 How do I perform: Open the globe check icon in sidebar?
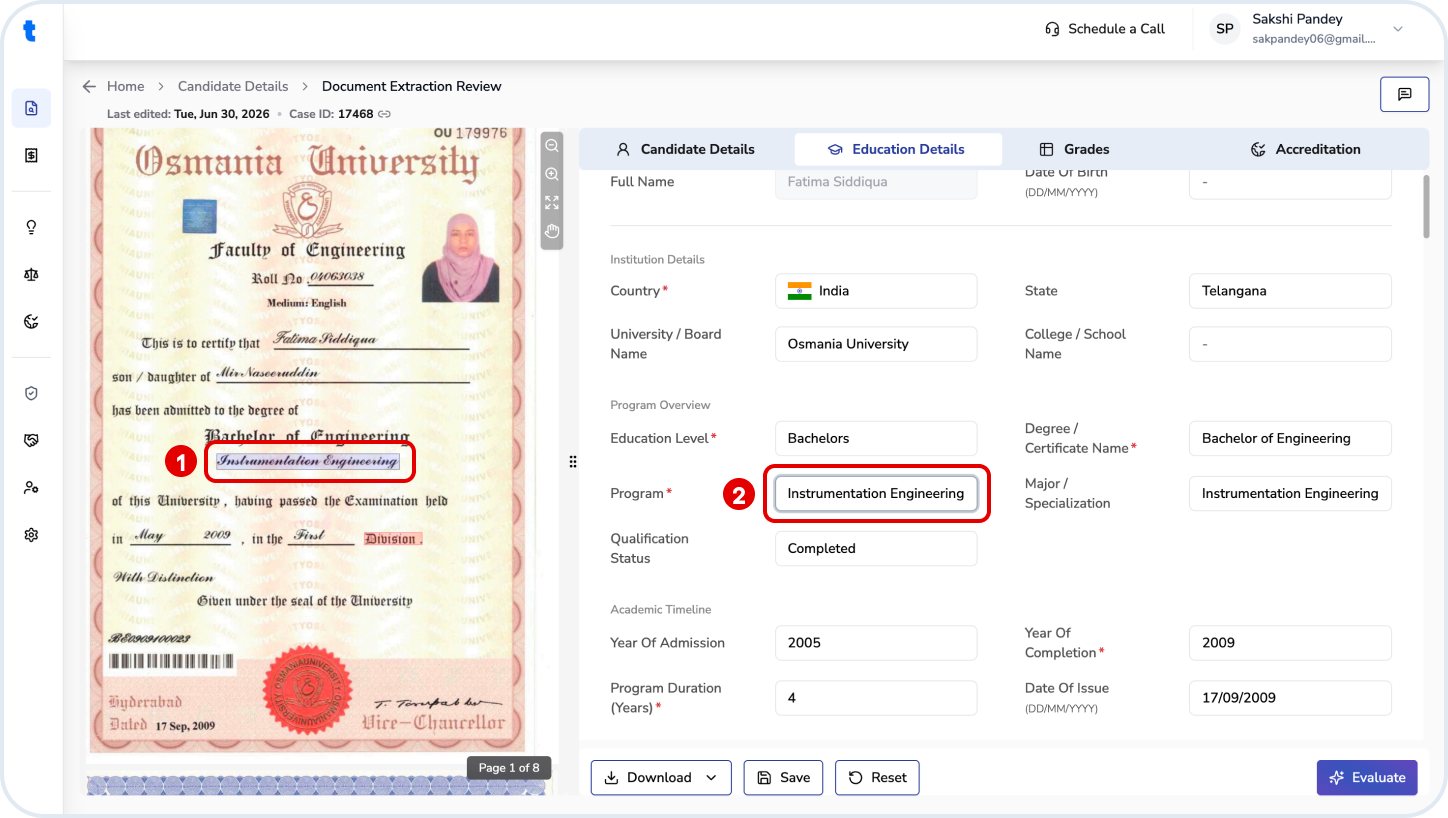(x=31, y=321)
